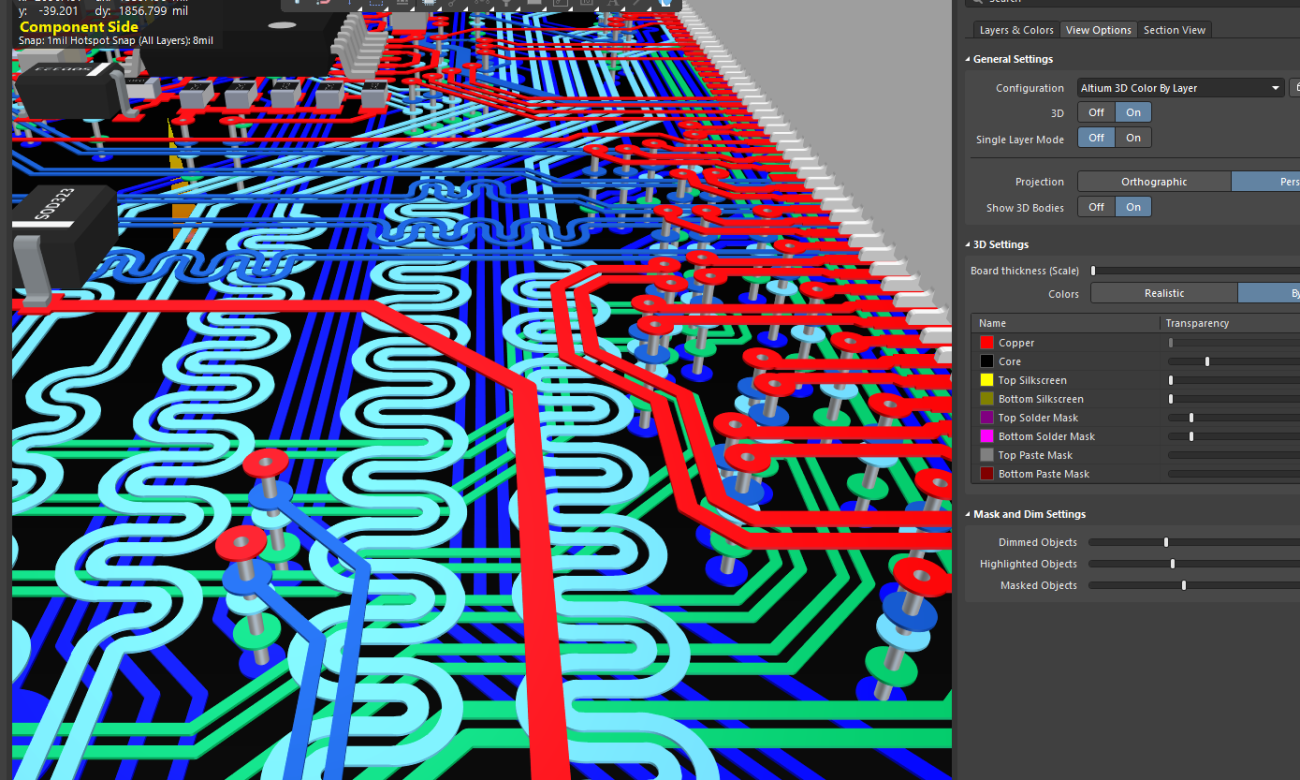This screenshot has width=1300, height=780.
Task: Select the Place String text tool
Action: click(x=612, y=4)
